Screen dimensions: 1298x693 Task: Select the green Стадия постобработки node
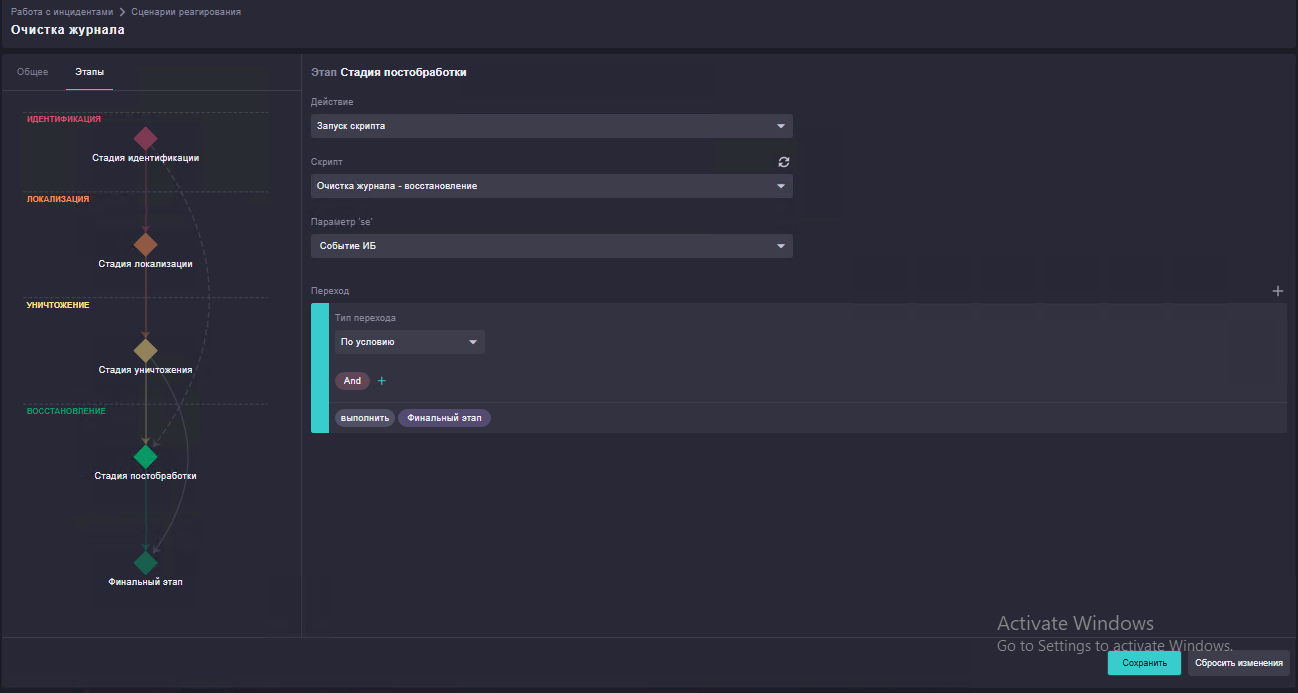146,457
